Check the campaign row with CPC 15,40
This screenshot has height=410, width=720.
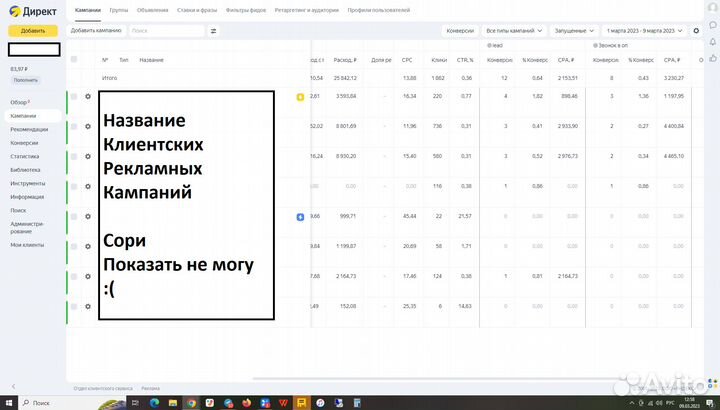click(x=74, y=157)
